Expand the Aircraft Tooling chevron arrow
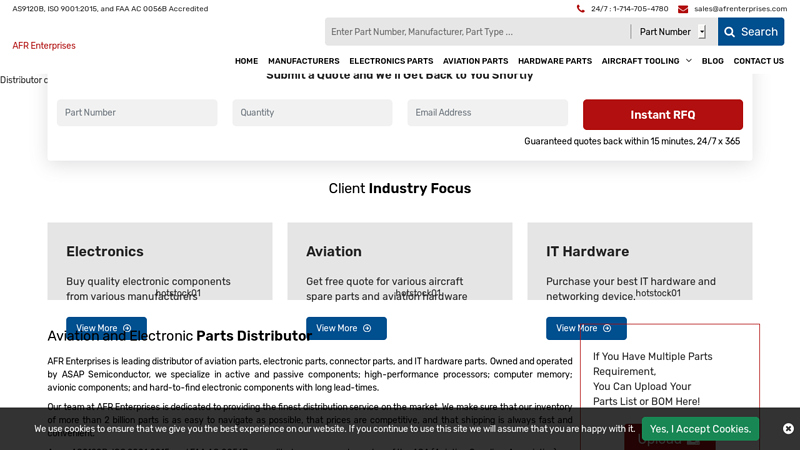The height and width of the screenshot is (450, 800). point(688,61)
